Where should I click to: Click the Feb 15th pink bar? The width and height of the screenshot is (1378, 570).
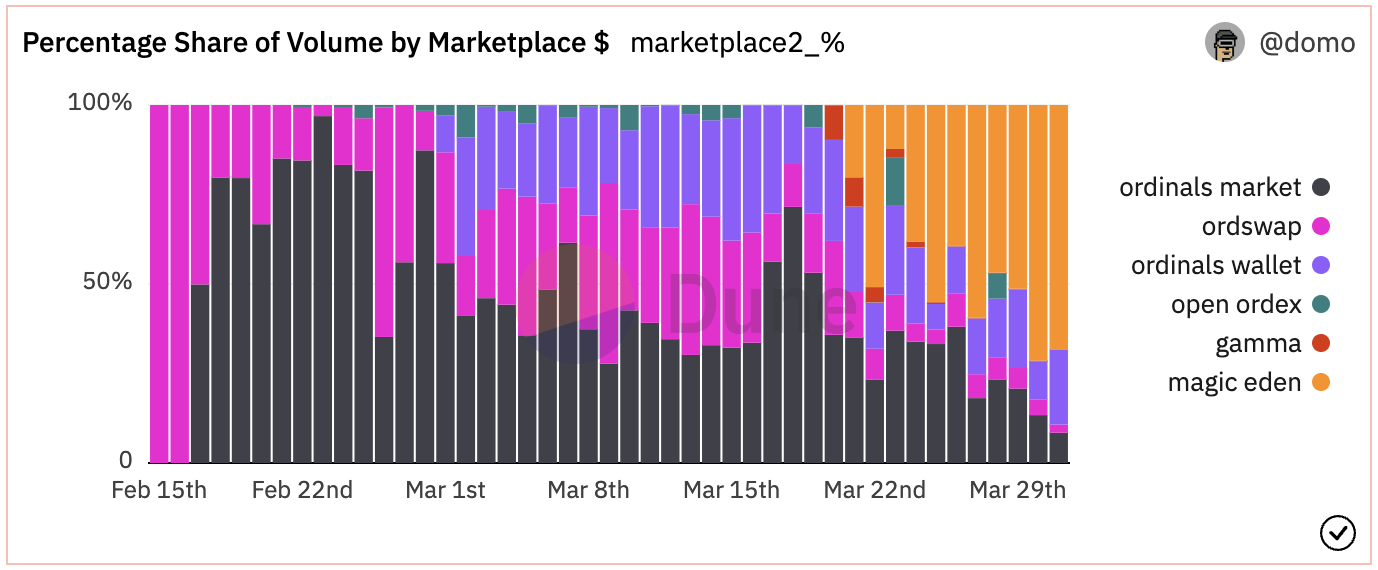tap(159, 283)
